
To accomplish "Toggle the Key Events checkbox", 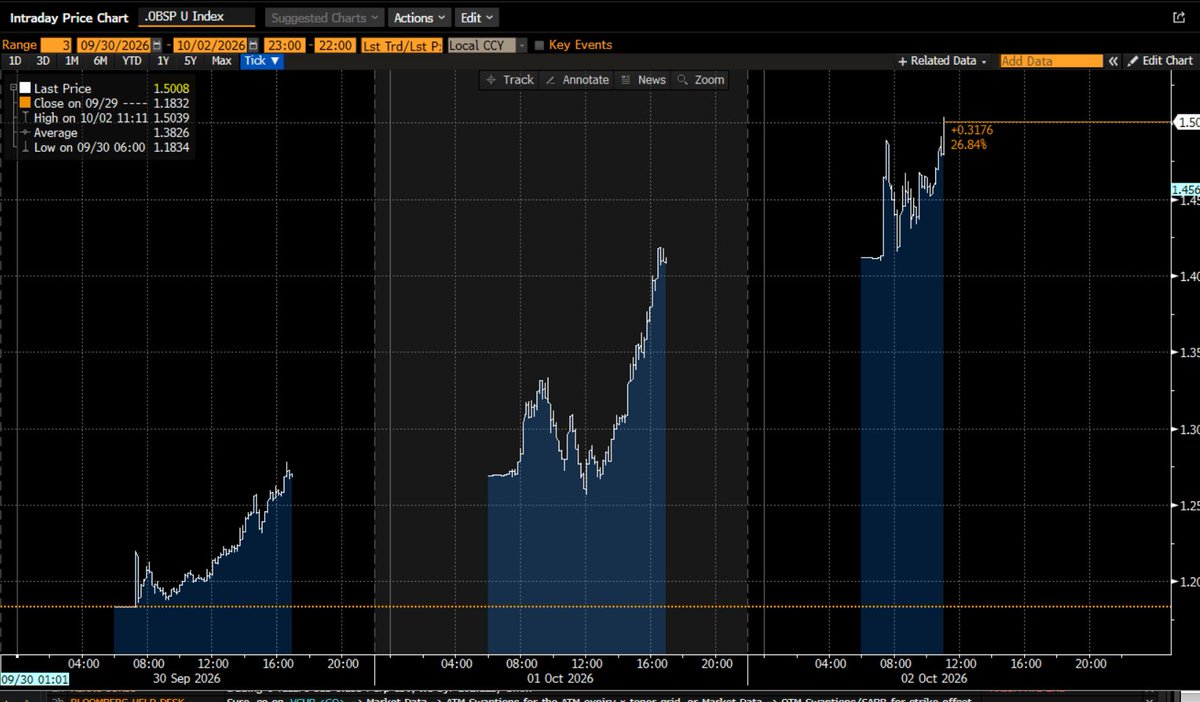I will coord(540,45).
